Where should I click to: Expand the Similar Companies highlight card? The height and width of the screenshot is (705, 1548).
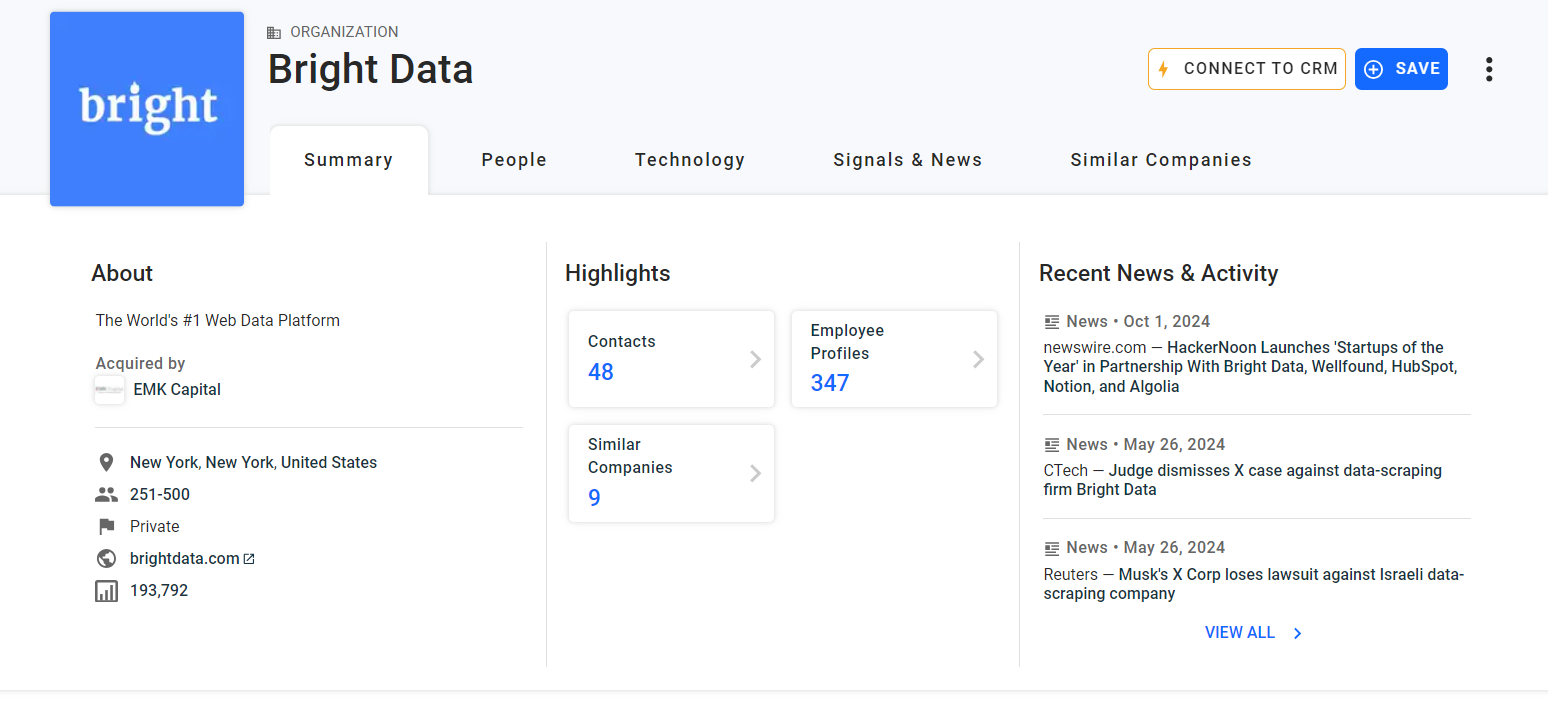click(670, 473)
